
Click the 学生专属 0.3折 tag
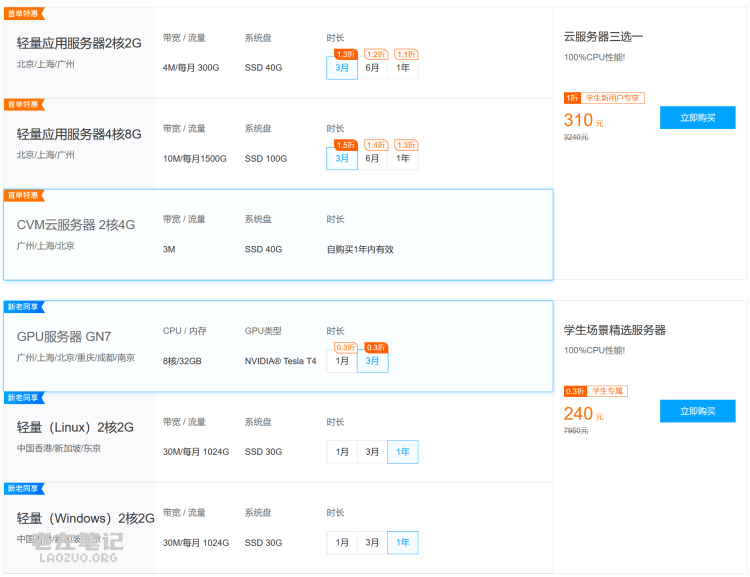606,391
